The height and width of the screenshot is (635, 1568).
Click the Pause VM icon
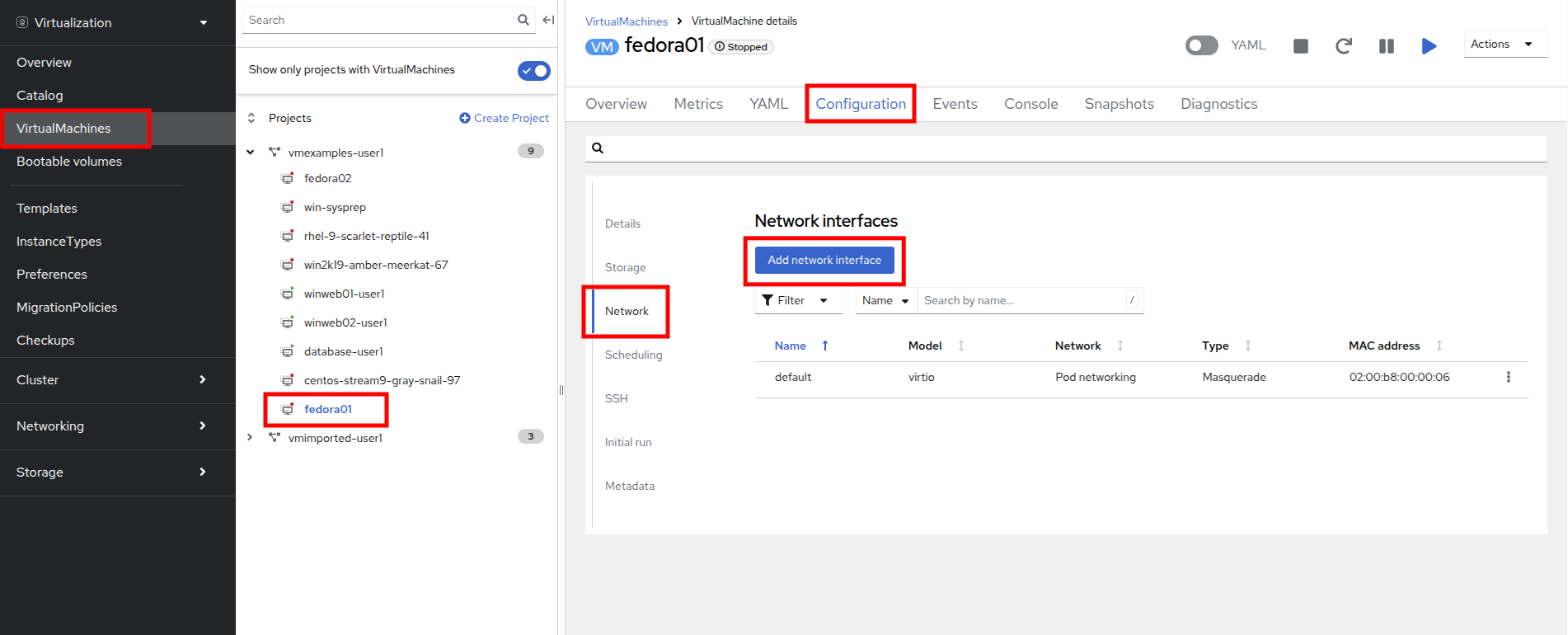pyautogui.click(x=1387, y=46)
